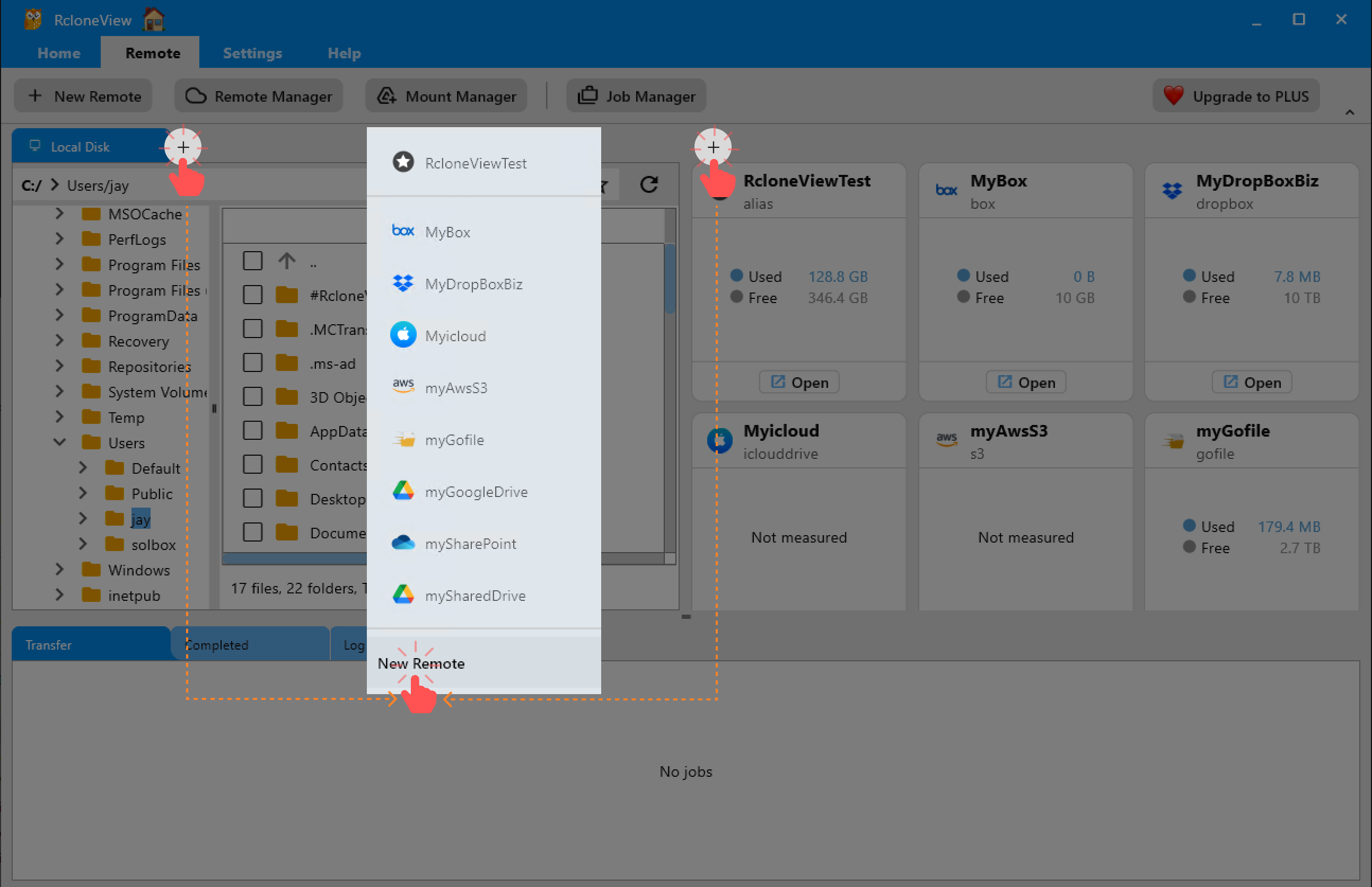Check the AppData folder checkbox
Screen dimensions: 1372x887
point(252,430)
